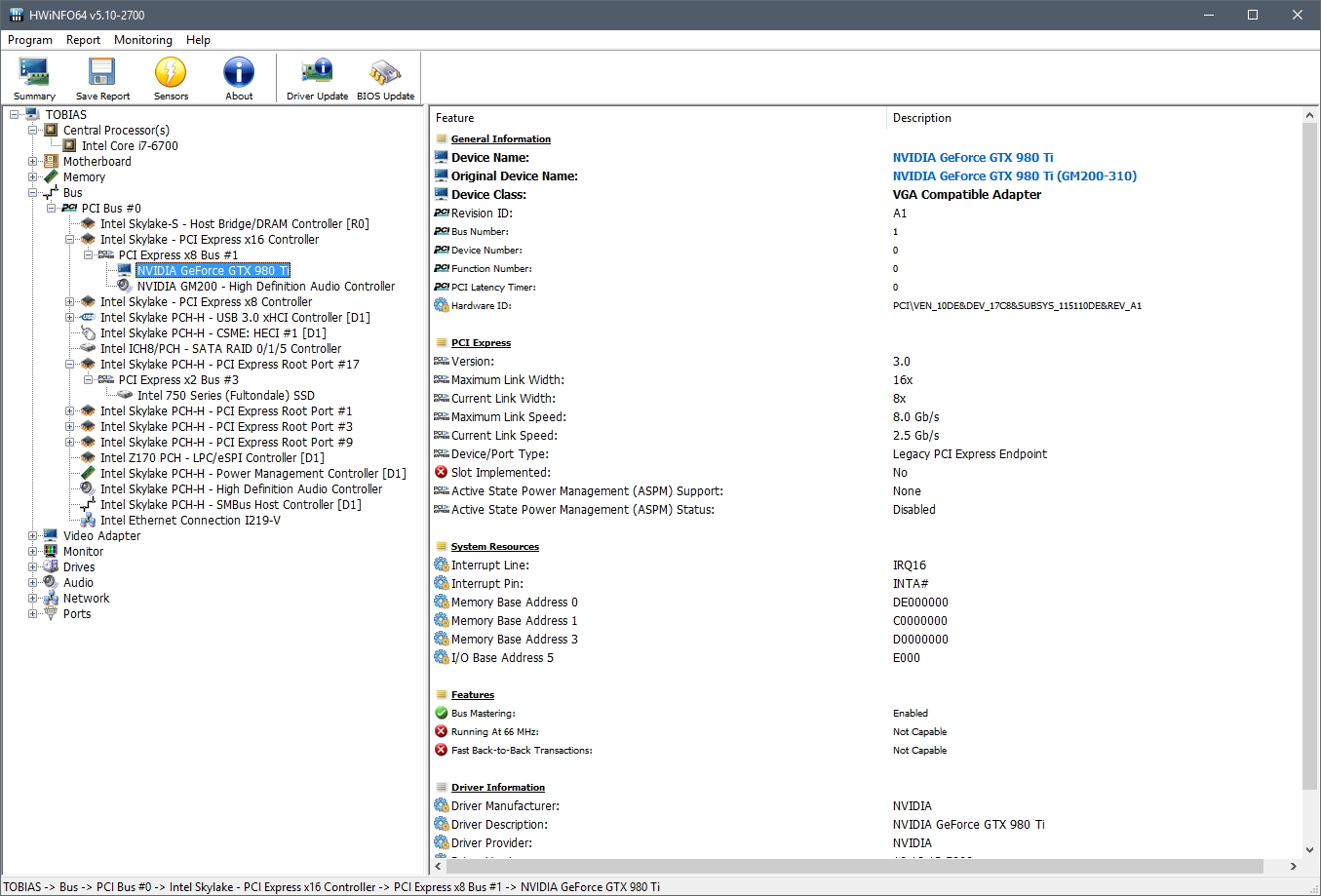Launch BIOS Update from toolbar

(385, 78)
